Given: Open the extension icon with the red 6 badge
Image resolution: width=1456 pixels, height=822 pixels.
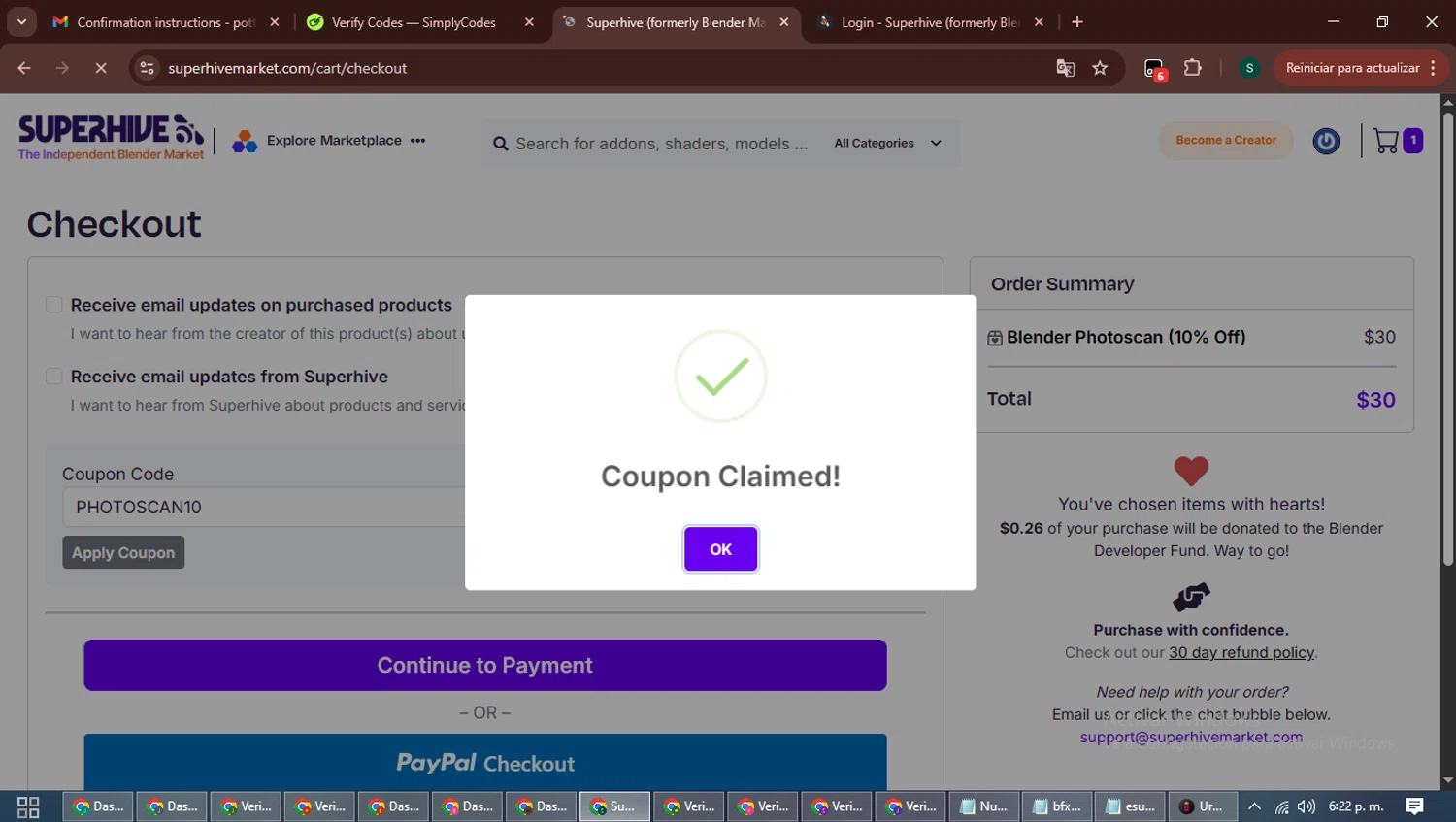Looking at the screenshot, I should (1154, 69).
